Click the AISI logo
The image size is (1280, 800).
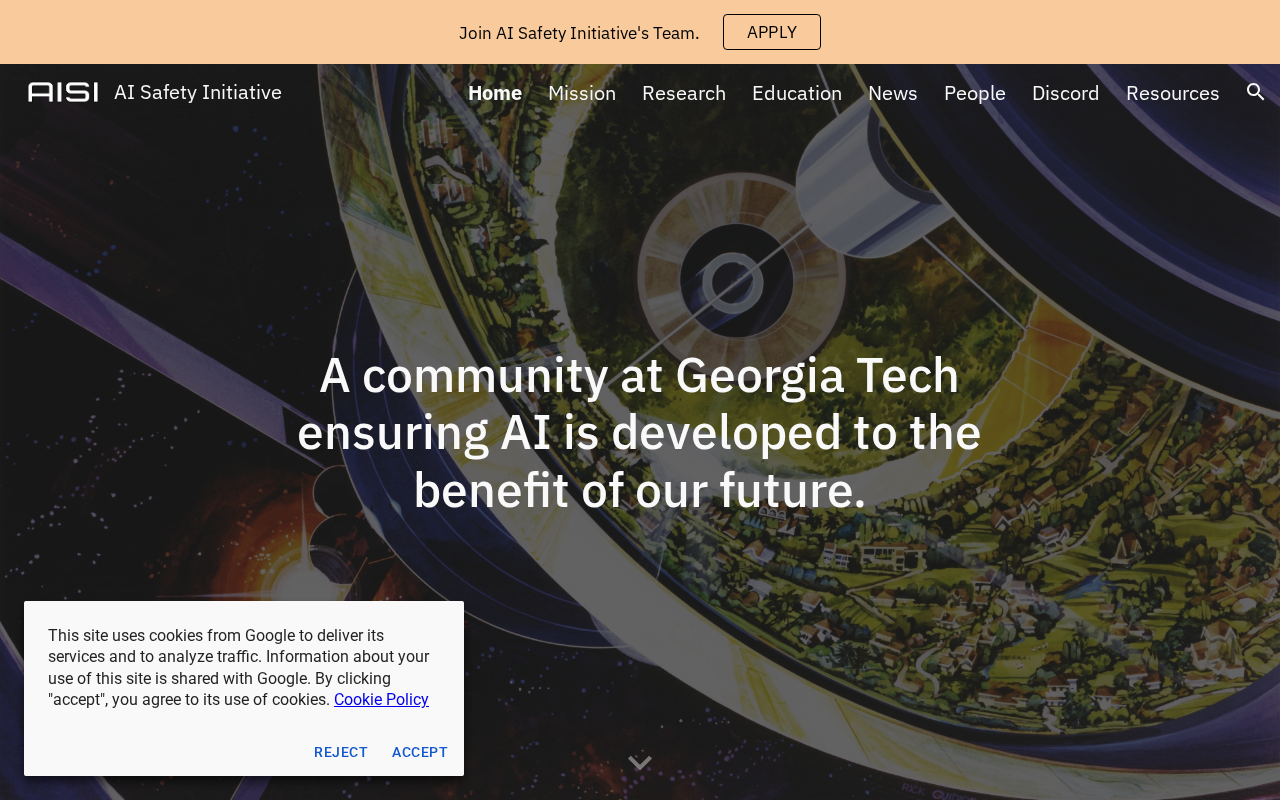[x=63, y=92]
